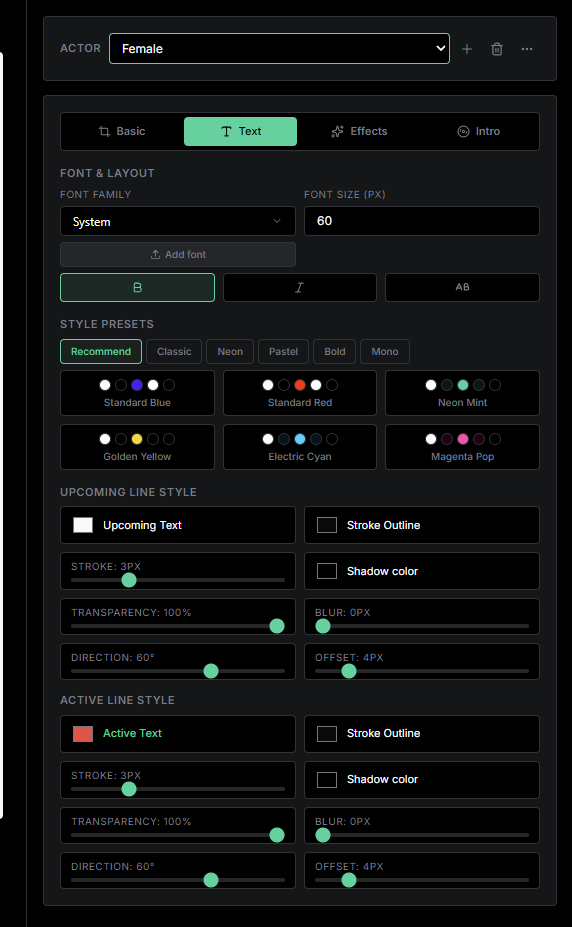Click upcoming line Offset slider handle
Screen dimensions: 572x927
(349, 671)
